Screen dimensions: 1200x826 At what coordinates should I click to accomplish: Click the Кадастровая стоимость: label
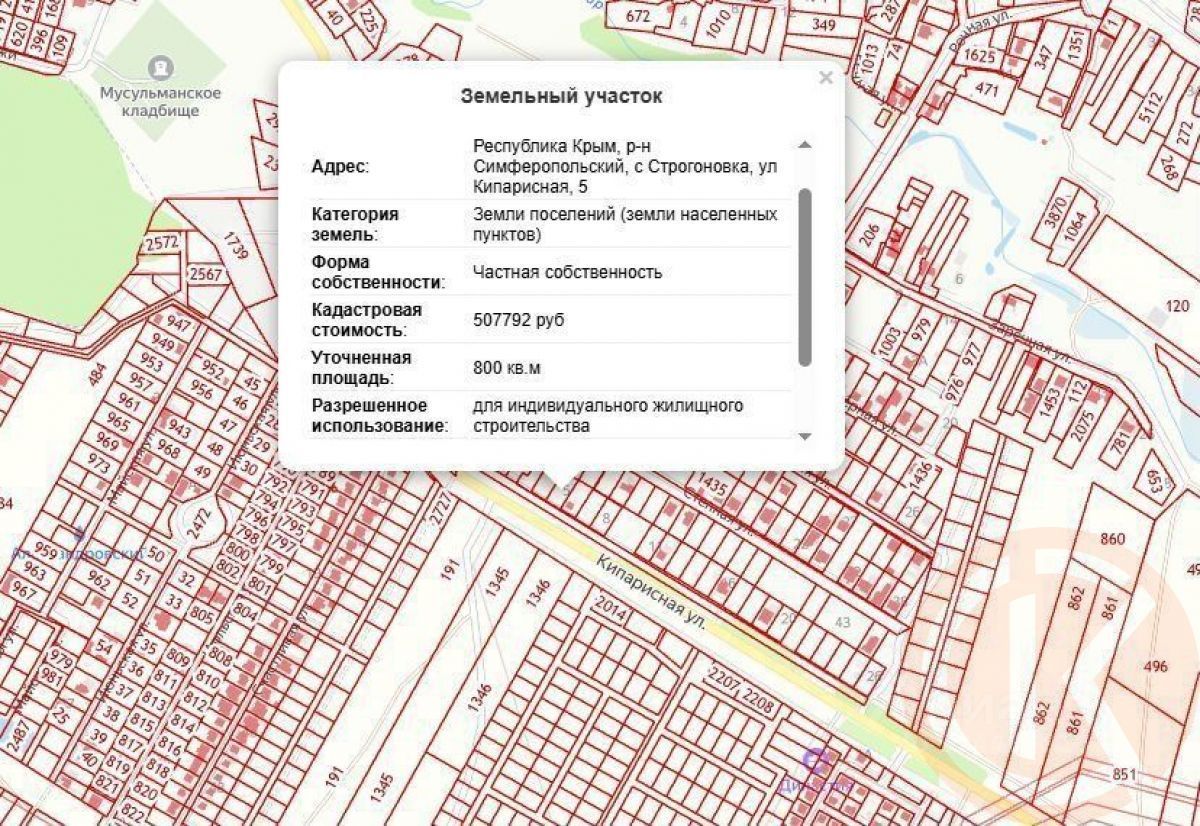pos(367,320)
